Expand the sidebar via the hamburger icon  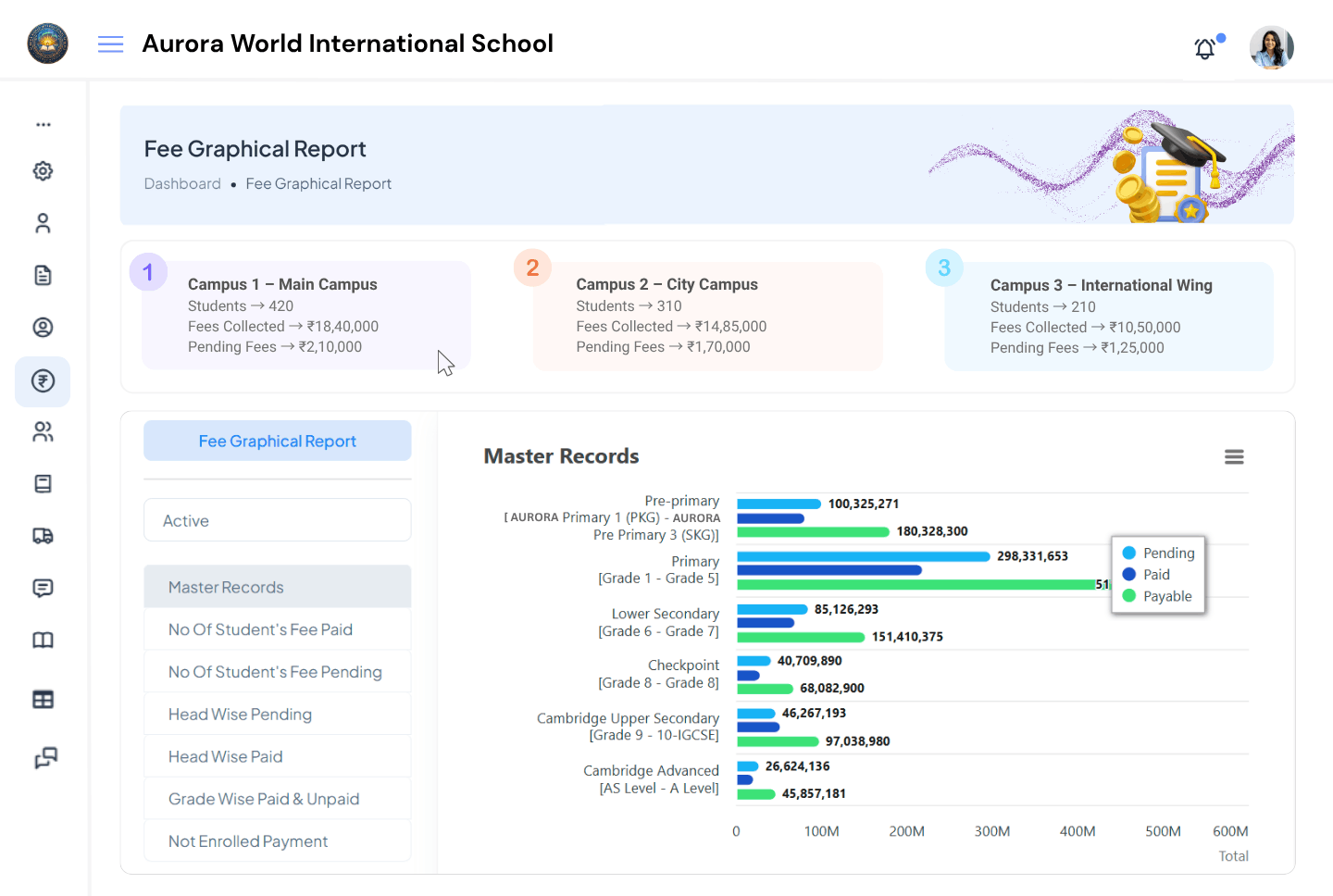point(110,44)
